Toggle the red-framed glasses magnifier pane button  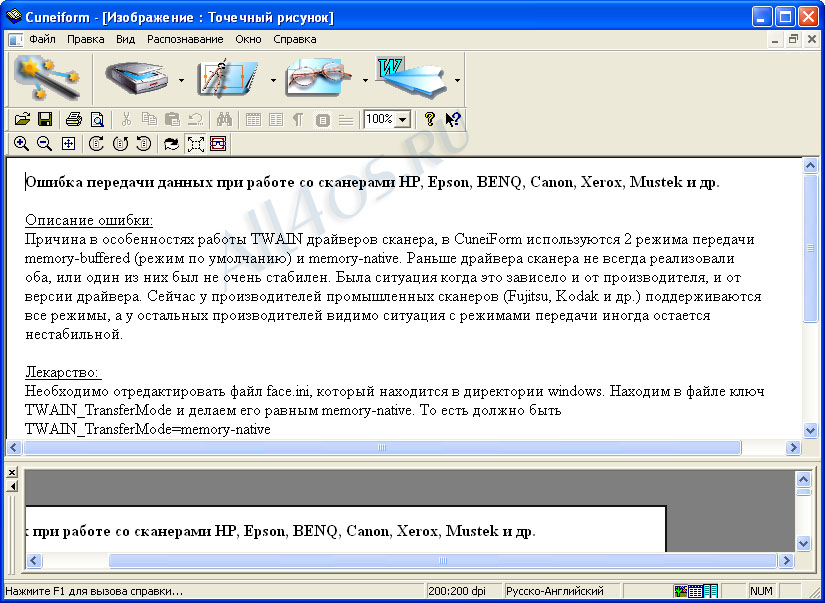[218, 144]
